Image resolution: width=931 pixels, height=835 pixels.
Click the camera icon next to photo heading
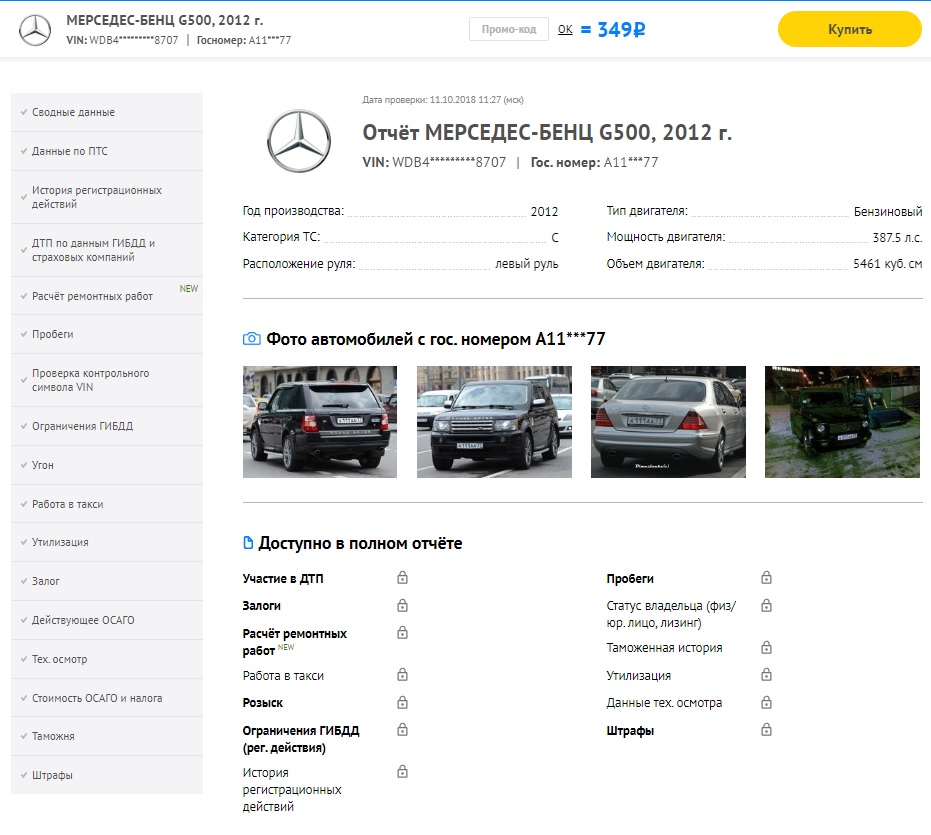[x=252, y=339]
